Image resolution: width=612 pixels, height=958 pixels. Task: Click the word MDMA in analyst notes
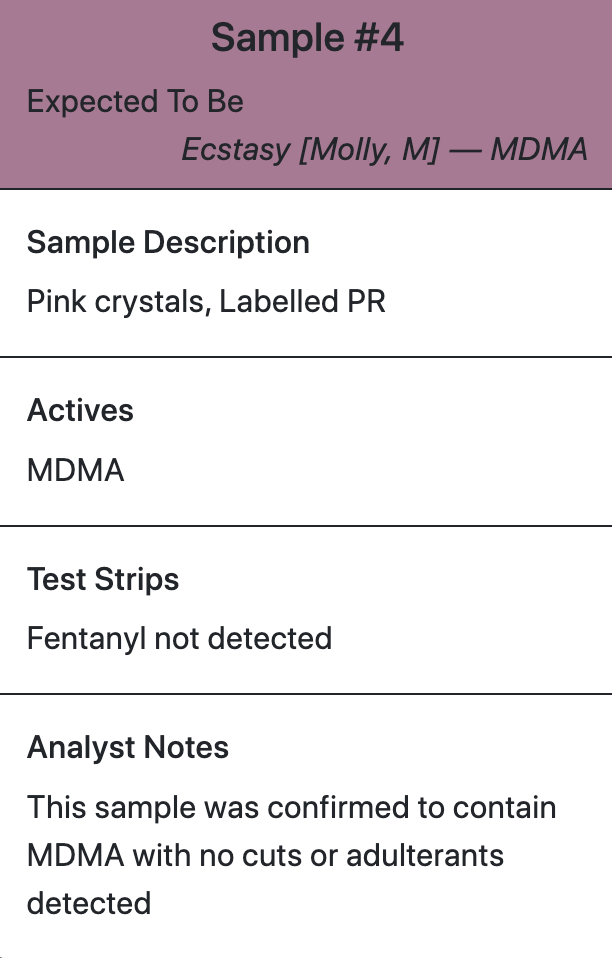point(76,855)
